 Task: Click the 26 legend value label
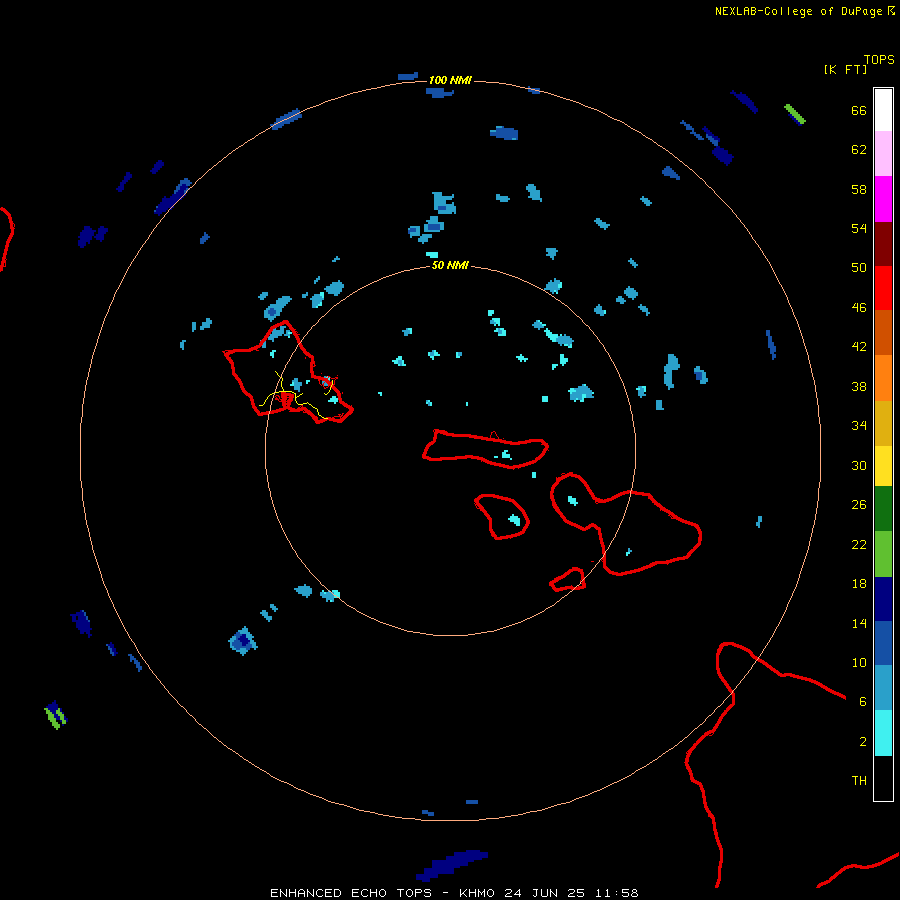(x=859, y=505)
